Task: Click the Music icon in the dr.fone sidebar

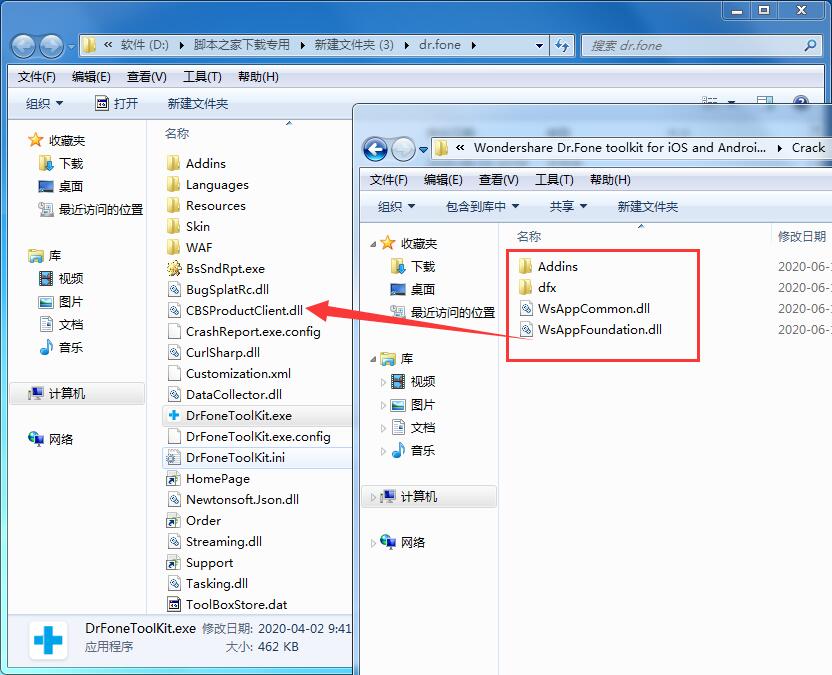Action: [46, 347]
